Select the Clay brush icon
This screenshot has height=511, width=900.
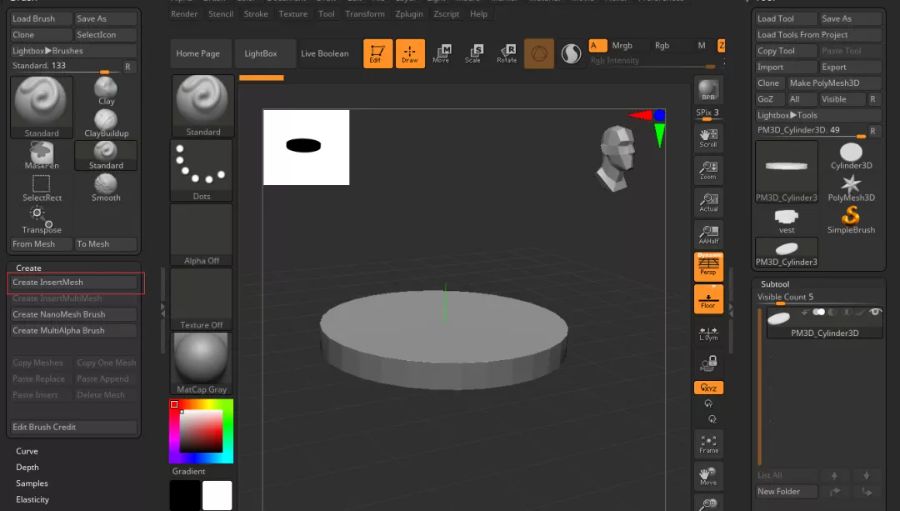tap(106, 91)
